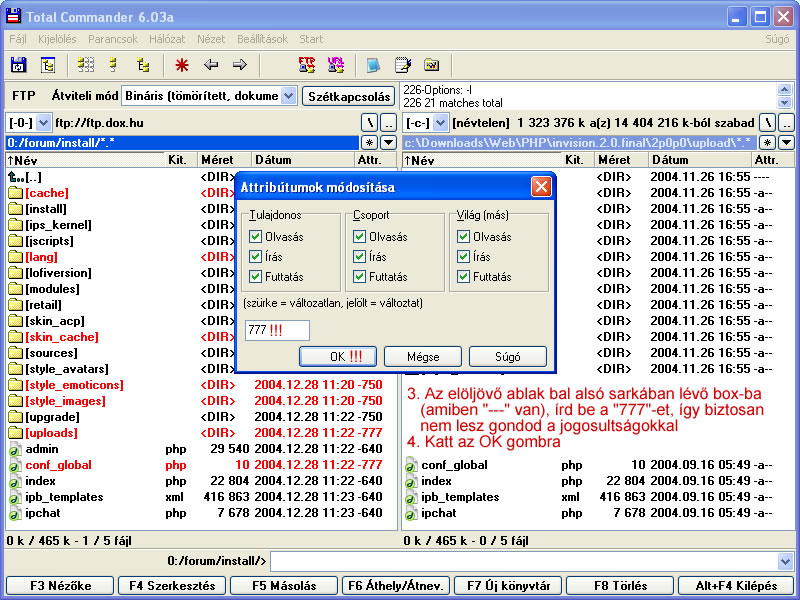Open the Átviteli mód dropdown
This screenshot has width=800, height=600.
click(x=288, y=96)
